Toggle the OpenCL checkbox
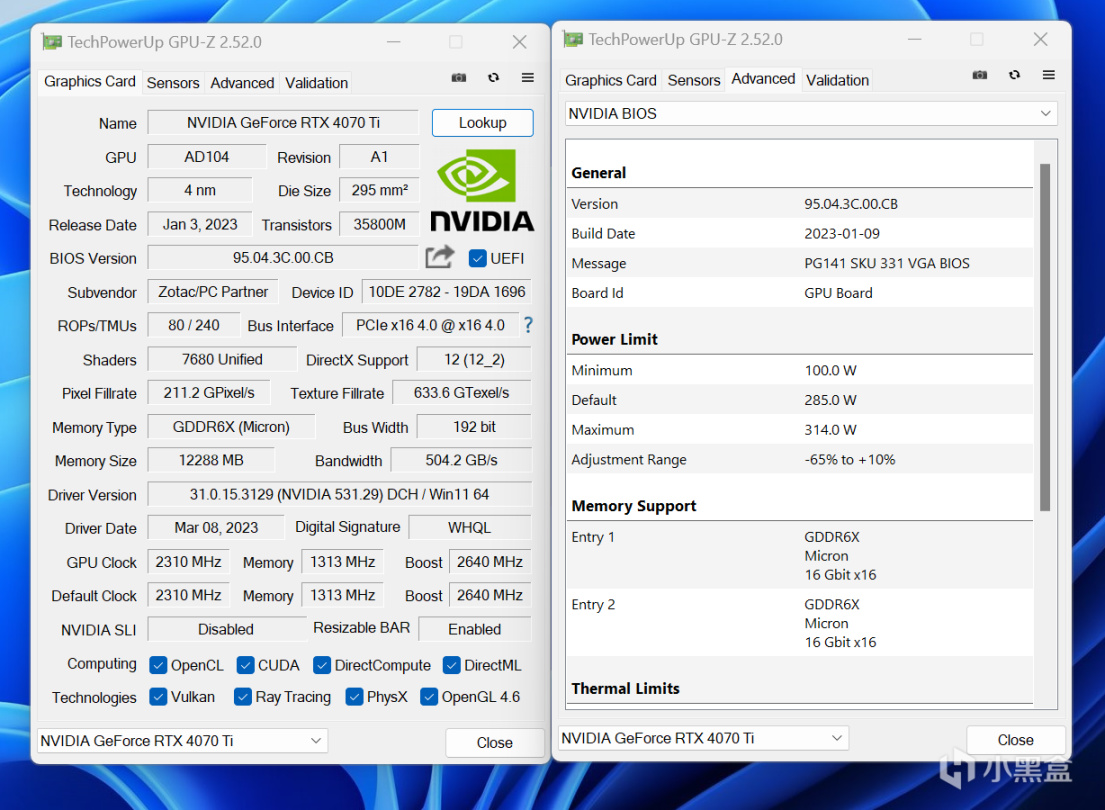Screen dimensions: 1105x810 tap(158, 665)
